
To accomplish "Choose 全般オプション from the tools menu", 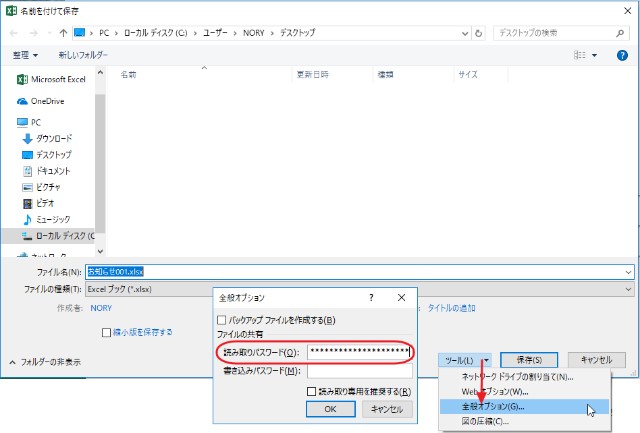I will click(493, 406).
